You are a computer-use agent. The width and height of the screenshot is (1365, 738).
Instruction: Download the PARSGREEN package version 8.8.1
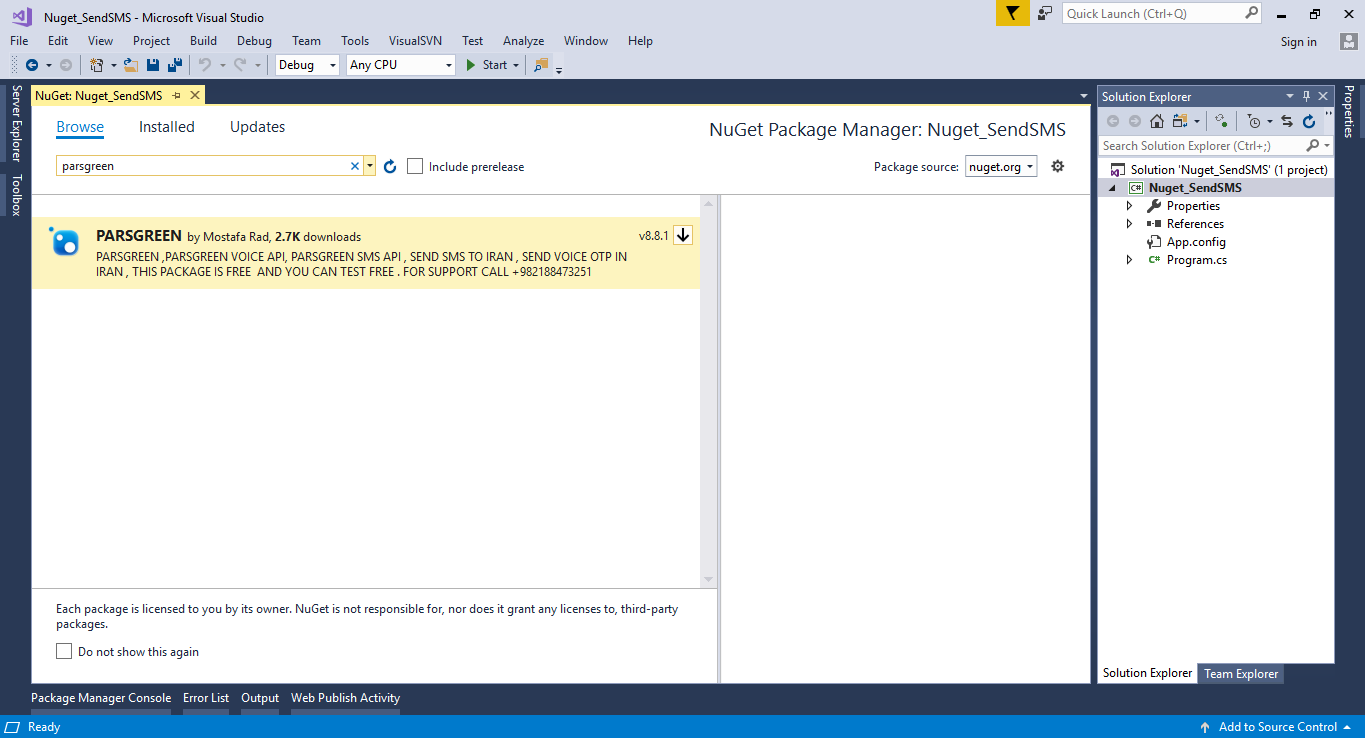point(682,235)
